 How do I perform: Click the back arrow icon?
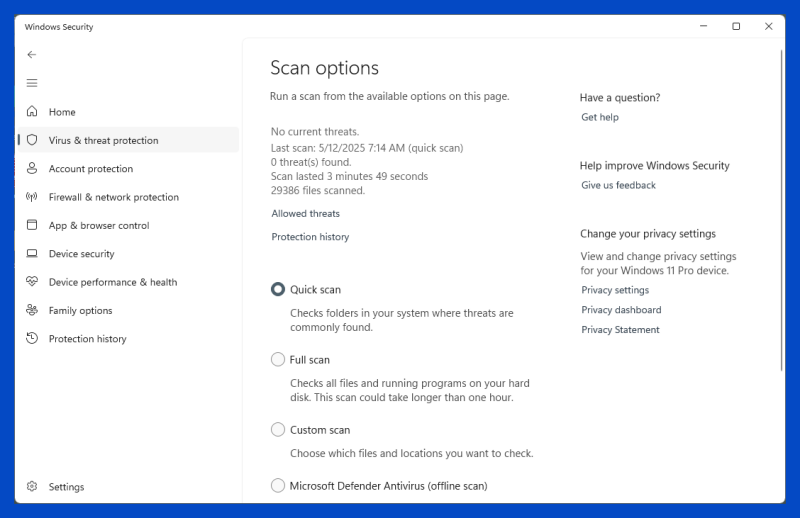pos(32,55)
